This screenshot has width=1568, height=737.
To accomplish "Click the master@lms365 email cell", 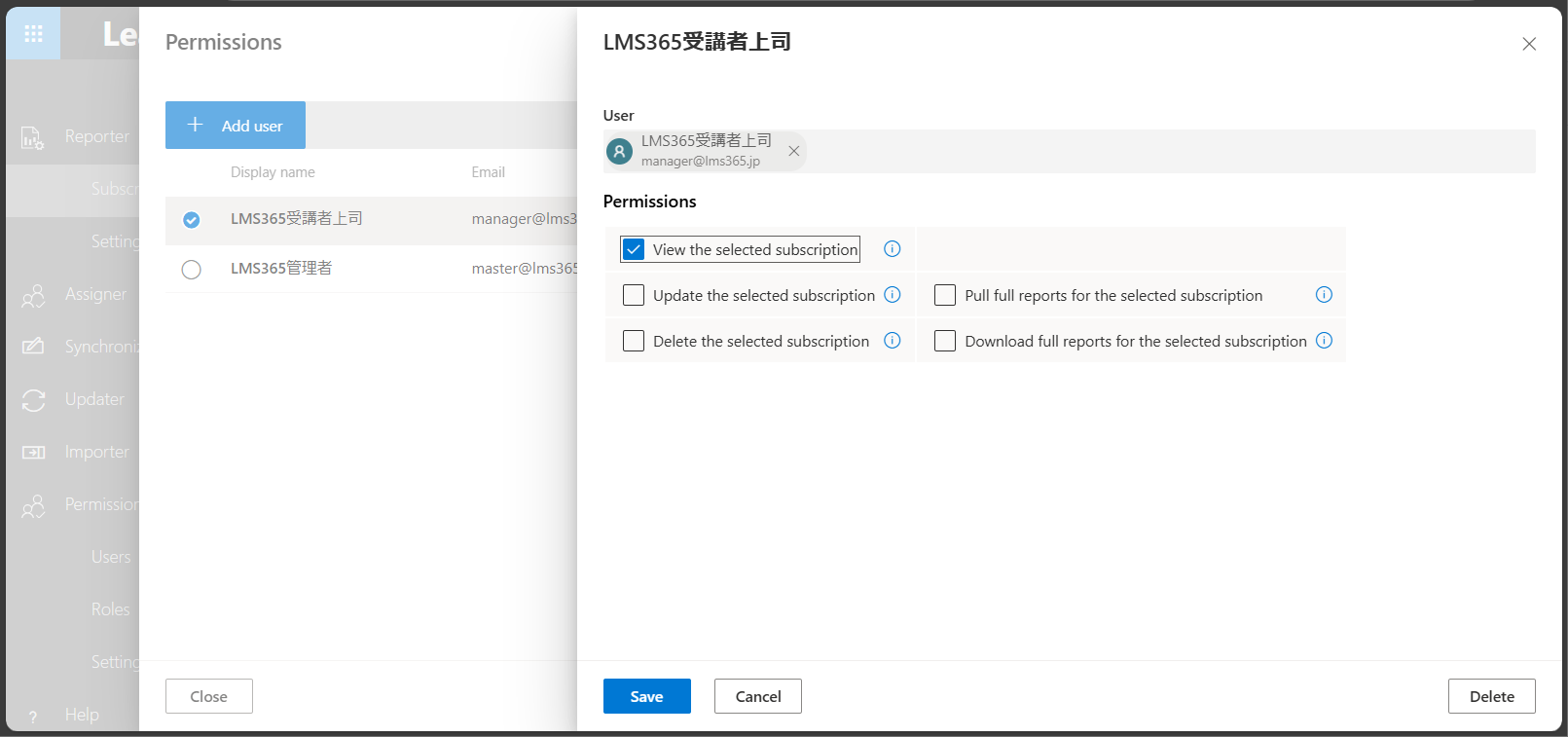I will tap(525, 269).
